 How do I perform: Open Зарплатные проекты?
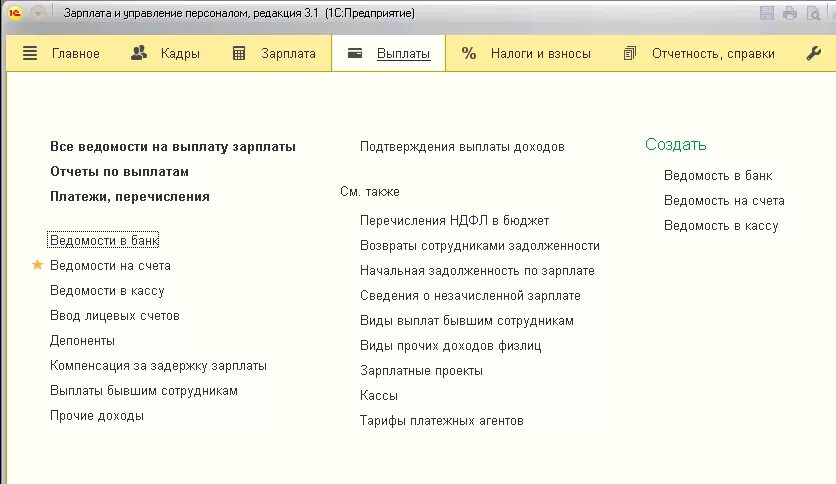click(421, 371)
